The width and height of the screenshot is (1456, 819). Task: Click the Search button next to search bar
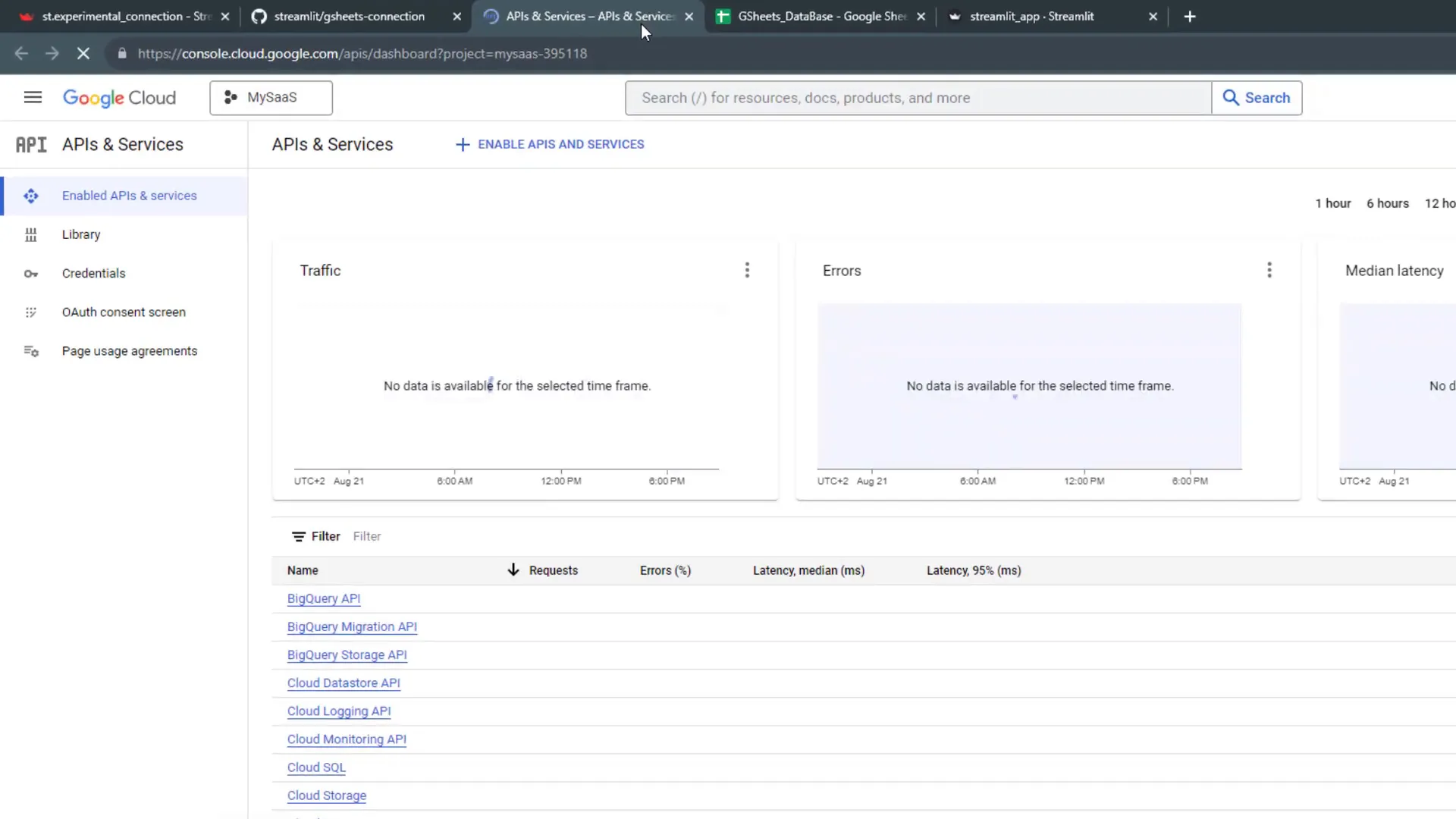[1257, 98]
